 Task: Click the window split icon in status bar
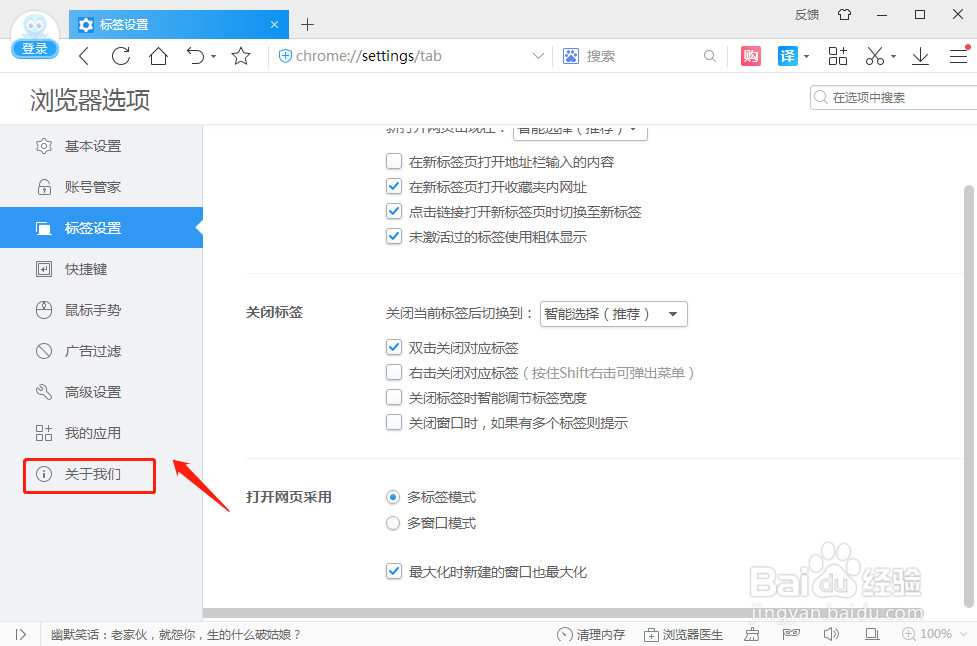click(x=872, y=634)
